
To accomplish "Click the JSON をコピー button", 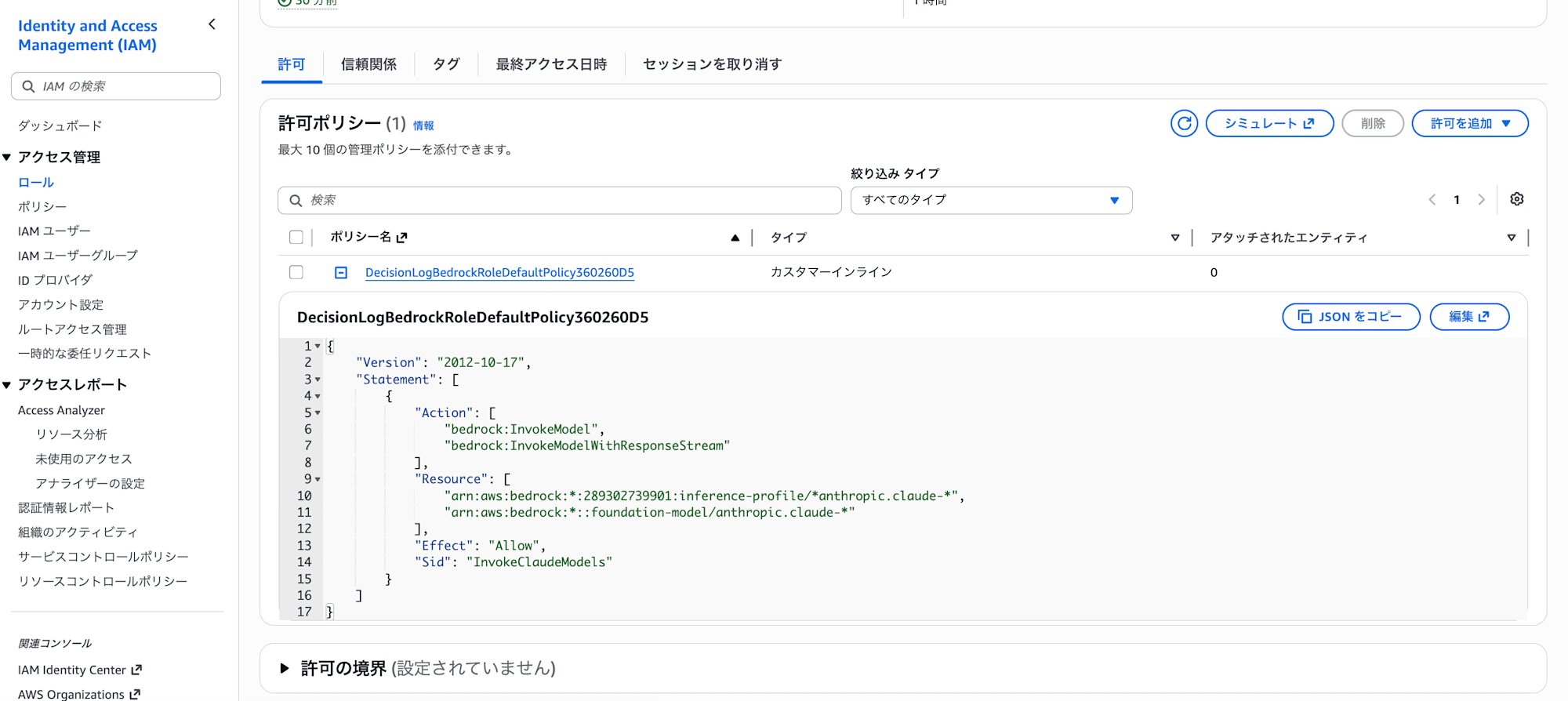I will [x=1351, y=317].
